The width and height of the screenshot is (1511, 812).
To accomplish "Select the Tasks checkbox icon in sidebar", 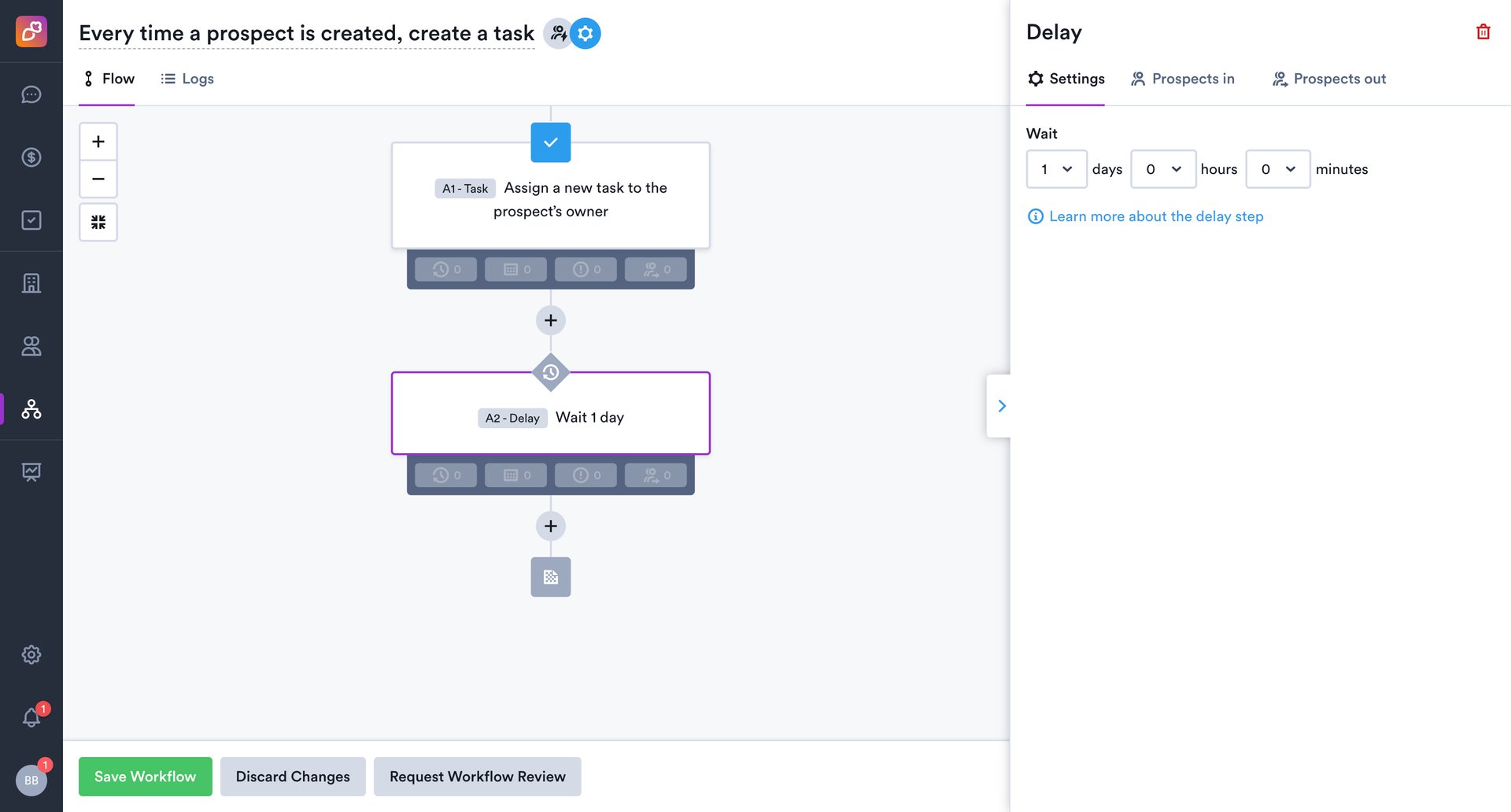I will [x=31, y=220].
